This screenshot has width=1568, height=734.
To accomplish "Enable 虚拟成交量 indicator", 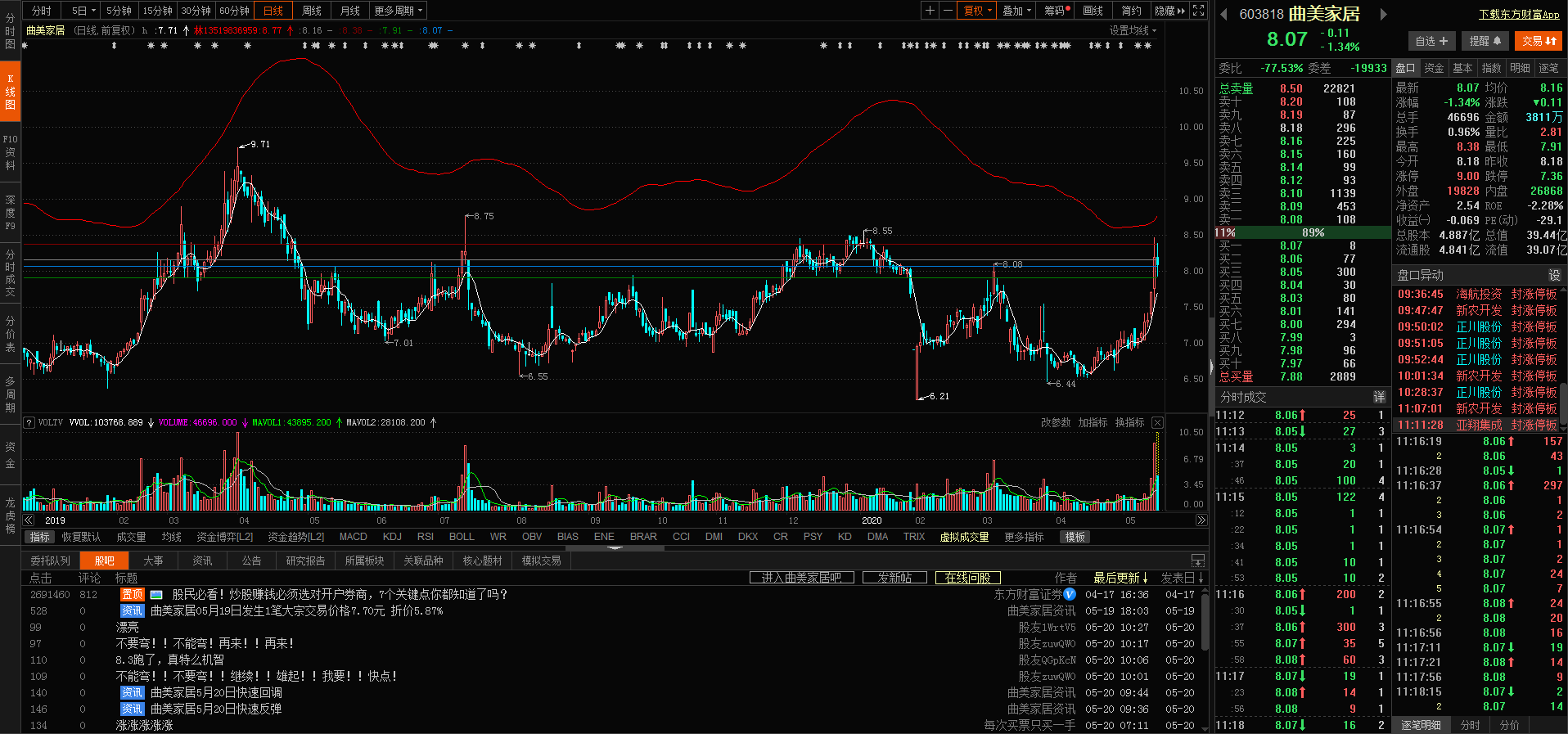I will click(x=964, y=537).
